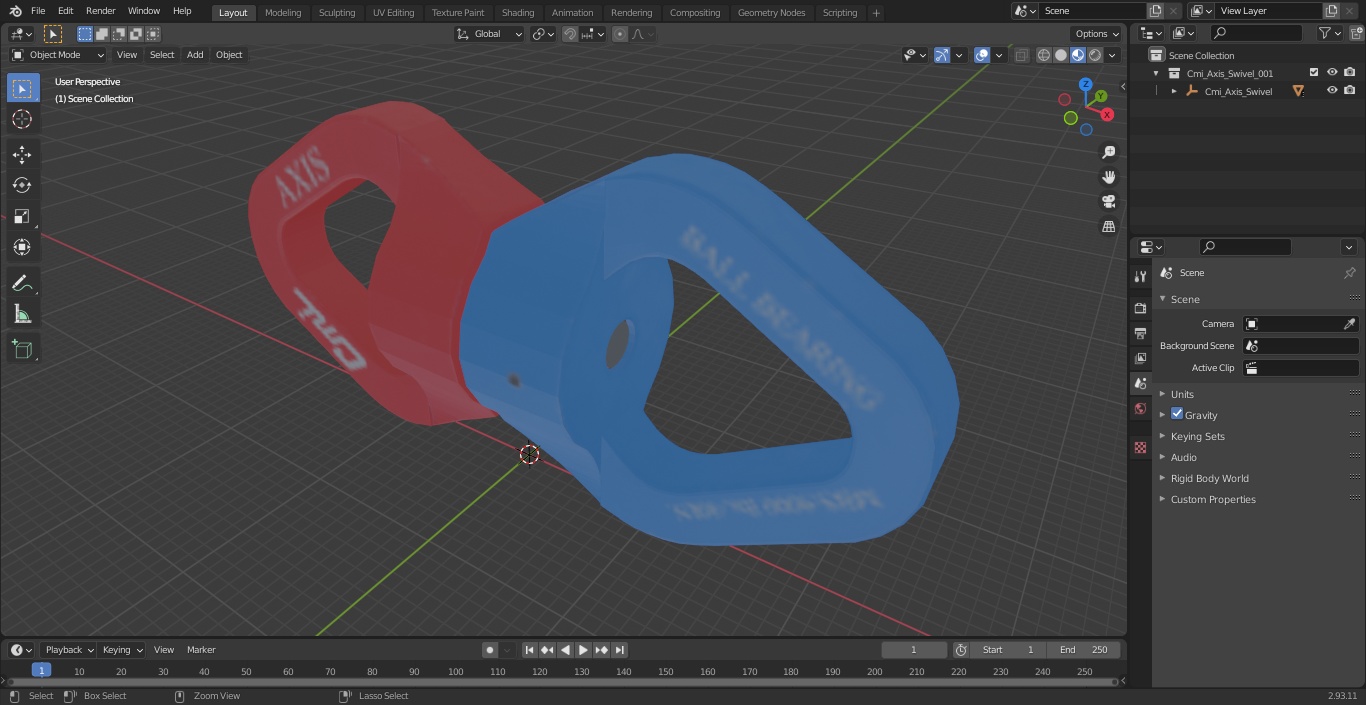Jump to the timeline end frame
The height and width of the screenshot is (705, 1366).
(620, 650)
